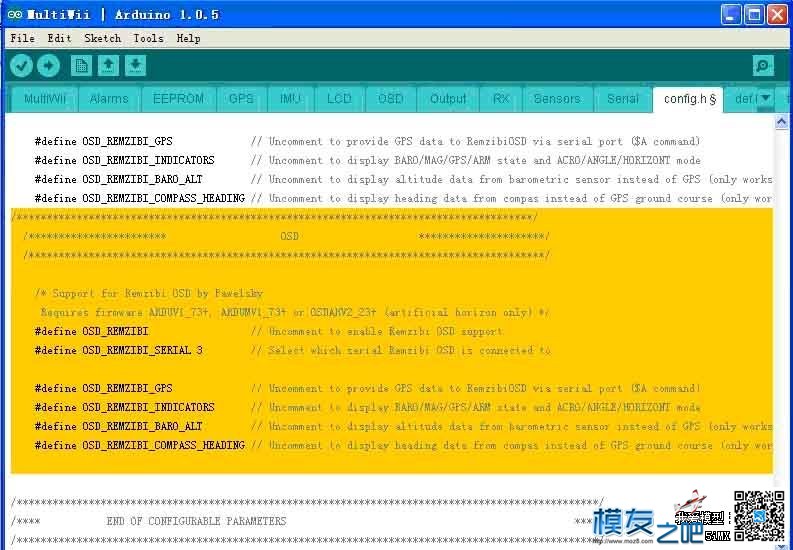The width and height of the screenshot is (793, 550).
Task: Switch to the OSD tab
Action: point(390,99)
